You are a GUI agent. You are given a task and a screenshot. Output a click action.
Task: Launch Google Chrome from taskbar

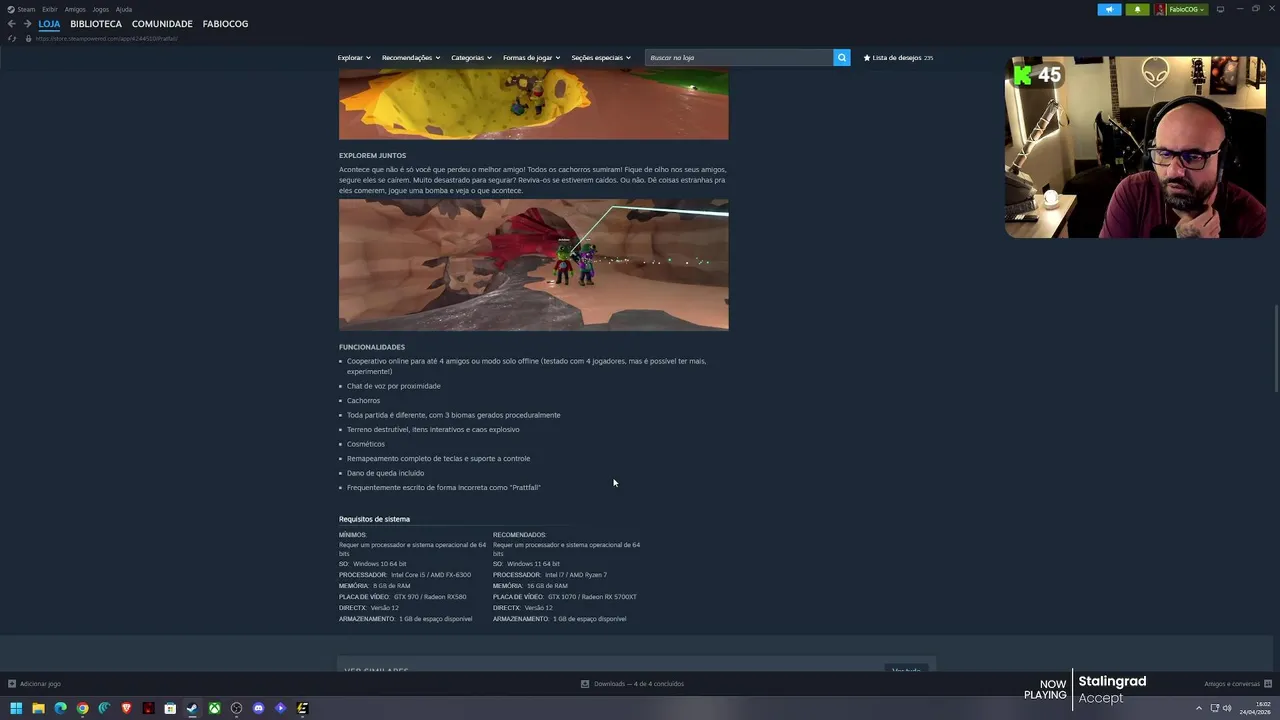pyautogui.click(x=82, y=708)
